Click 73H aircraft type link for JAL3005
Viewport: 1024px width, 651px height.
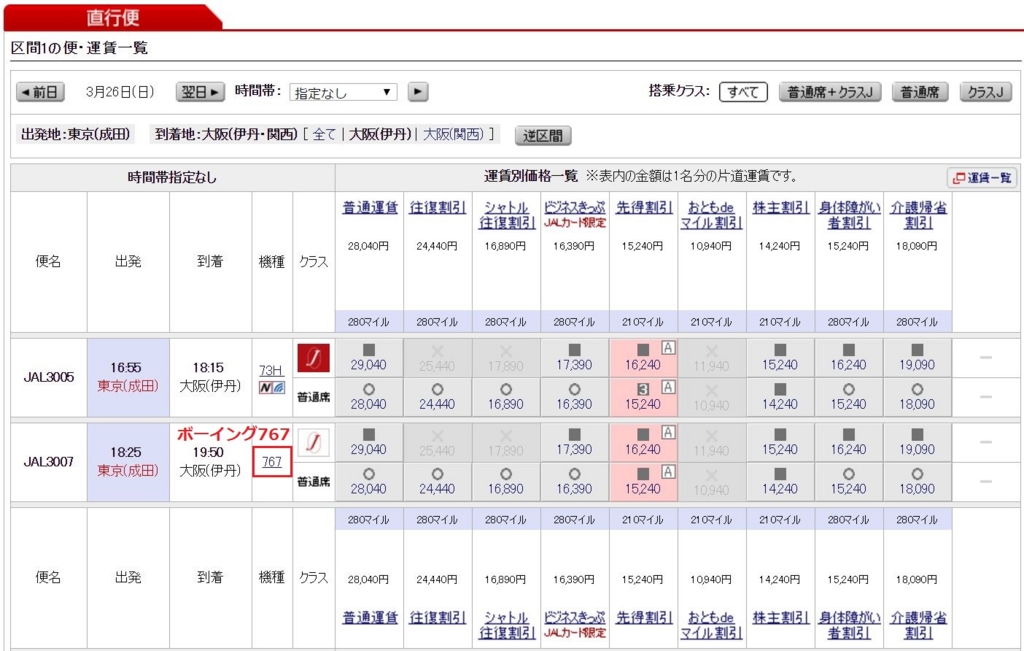pyautogui.click(x=270, y=371)
